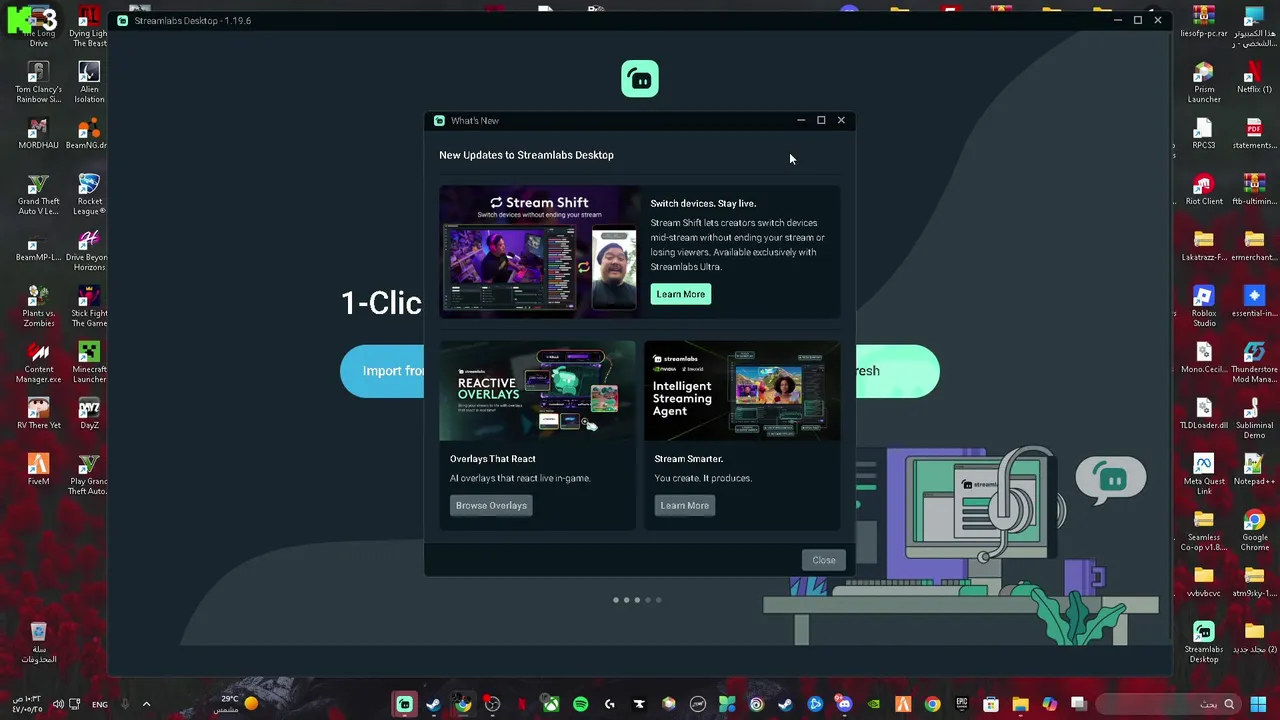Open the volume icon in system tray
The width and height of the screenshot is (1280, 720).
pyautogui.click(x=58, y=705)
